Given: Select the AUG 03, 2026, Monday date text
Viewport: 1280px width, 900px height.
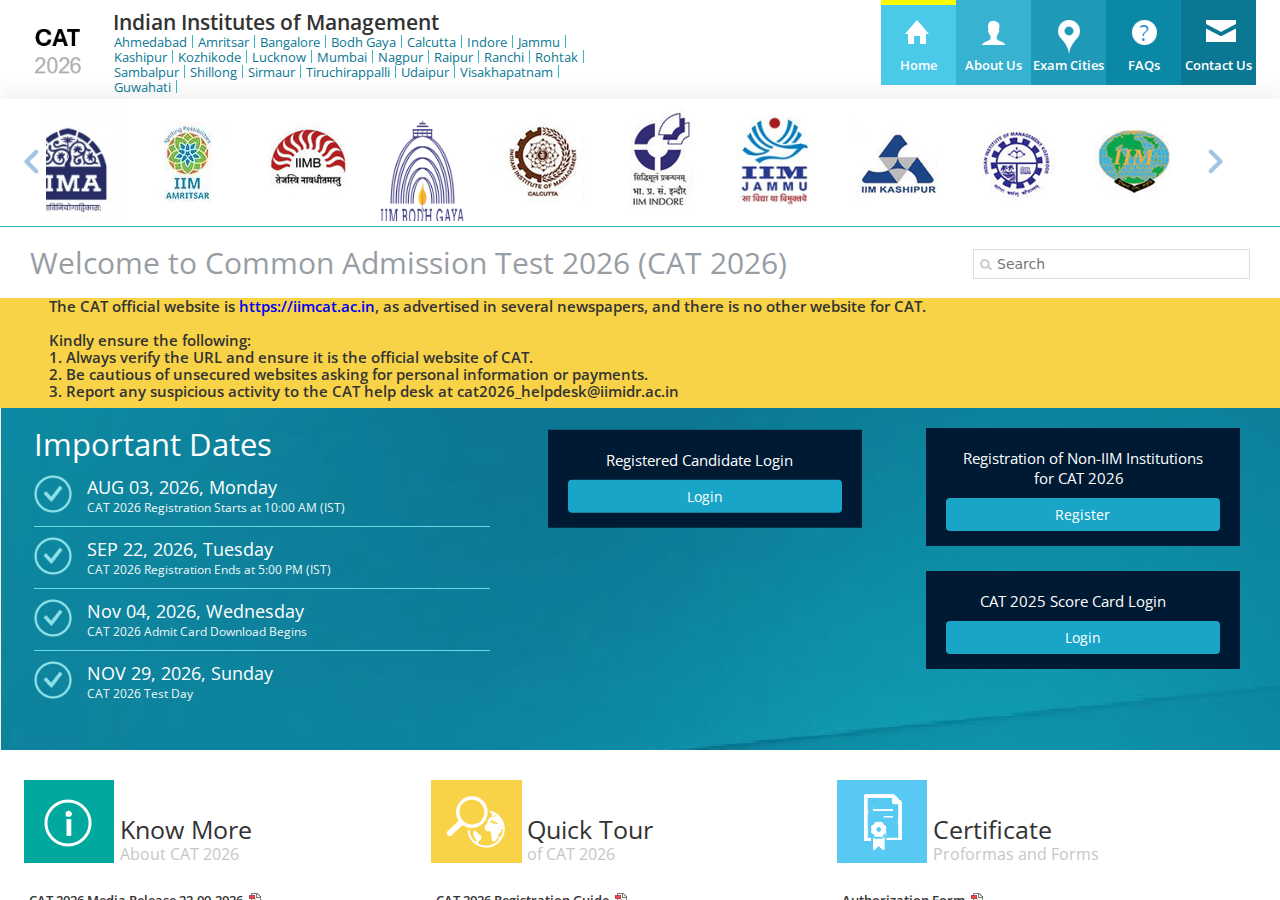Looking at the screenshot, I should click(182, 488).
